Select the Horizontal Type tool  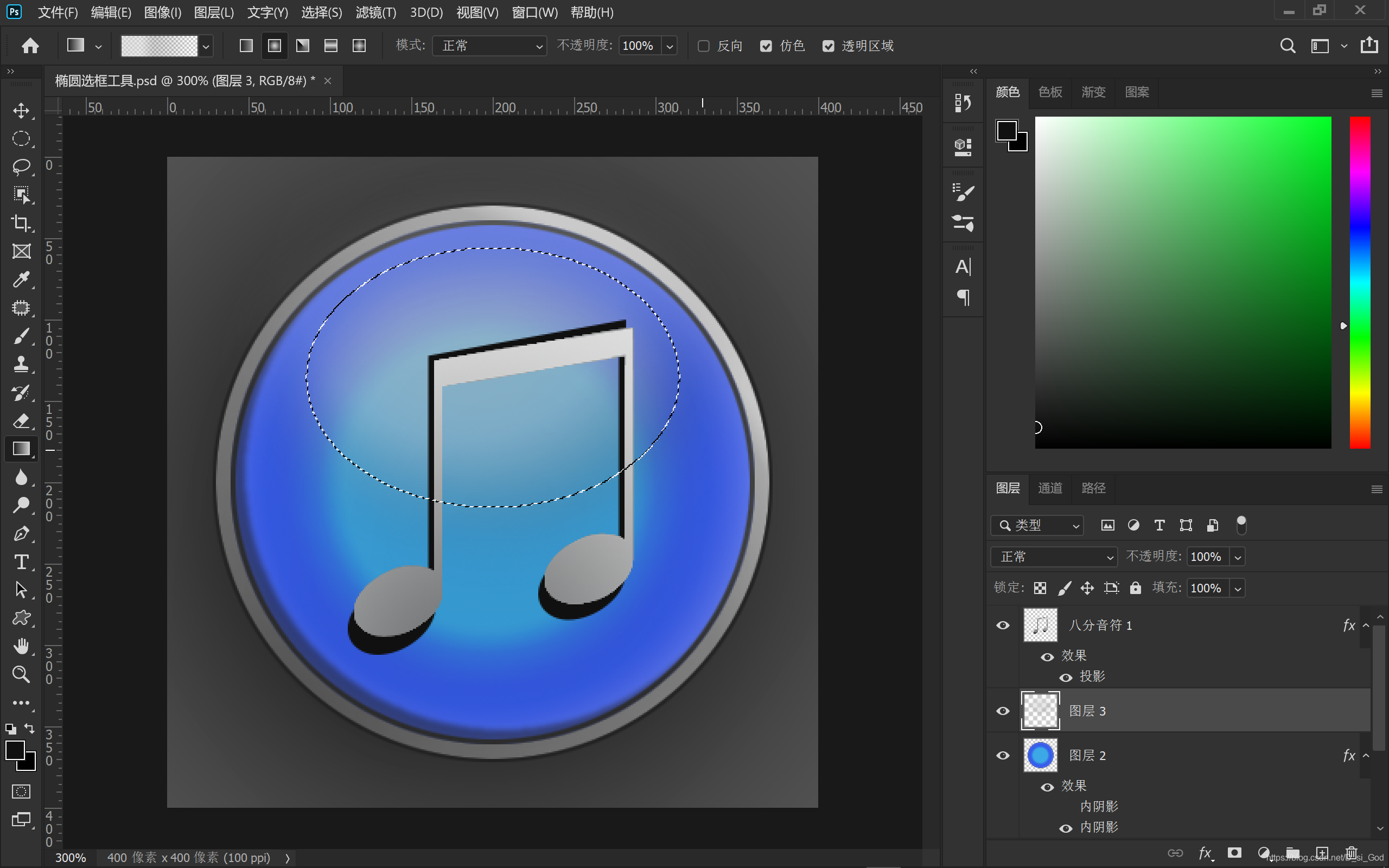pos(21,561)
